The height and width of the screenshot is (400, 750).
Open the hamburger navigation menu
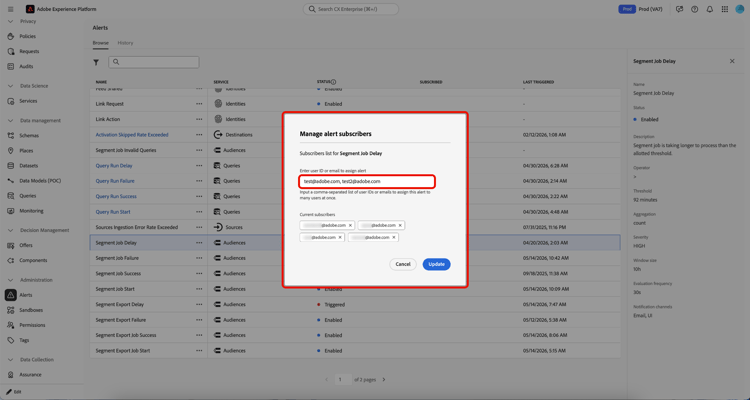(11, 9)
